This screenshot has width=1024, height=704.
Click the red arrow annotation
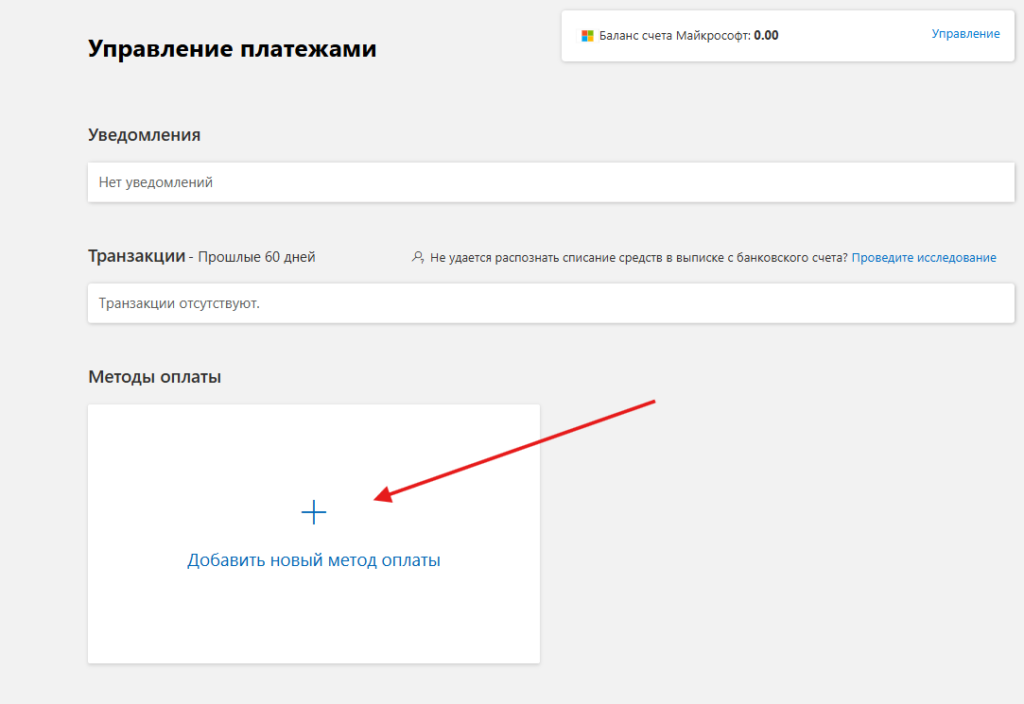(x=520, y=448)
